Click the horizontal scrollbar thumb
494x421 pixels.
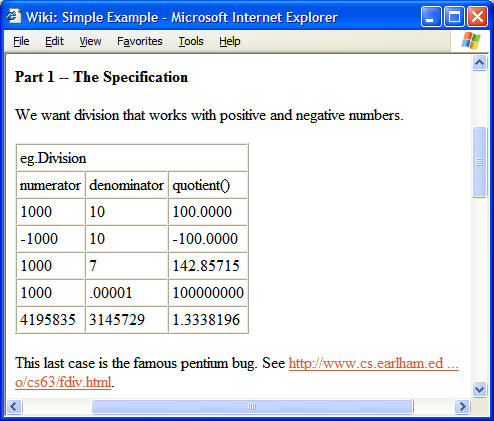tap(252, 406)
